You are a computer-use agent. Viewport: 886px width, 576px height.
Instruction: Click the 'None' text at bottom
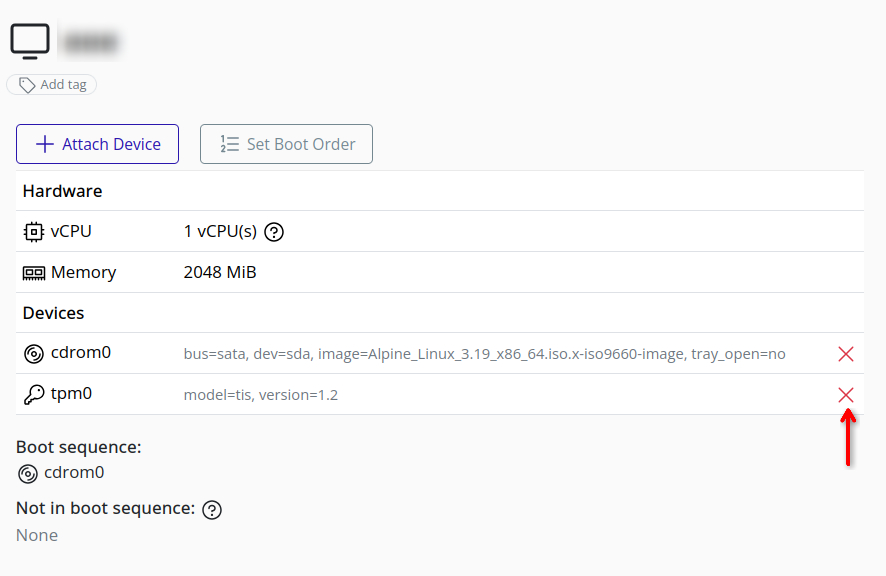37,535
